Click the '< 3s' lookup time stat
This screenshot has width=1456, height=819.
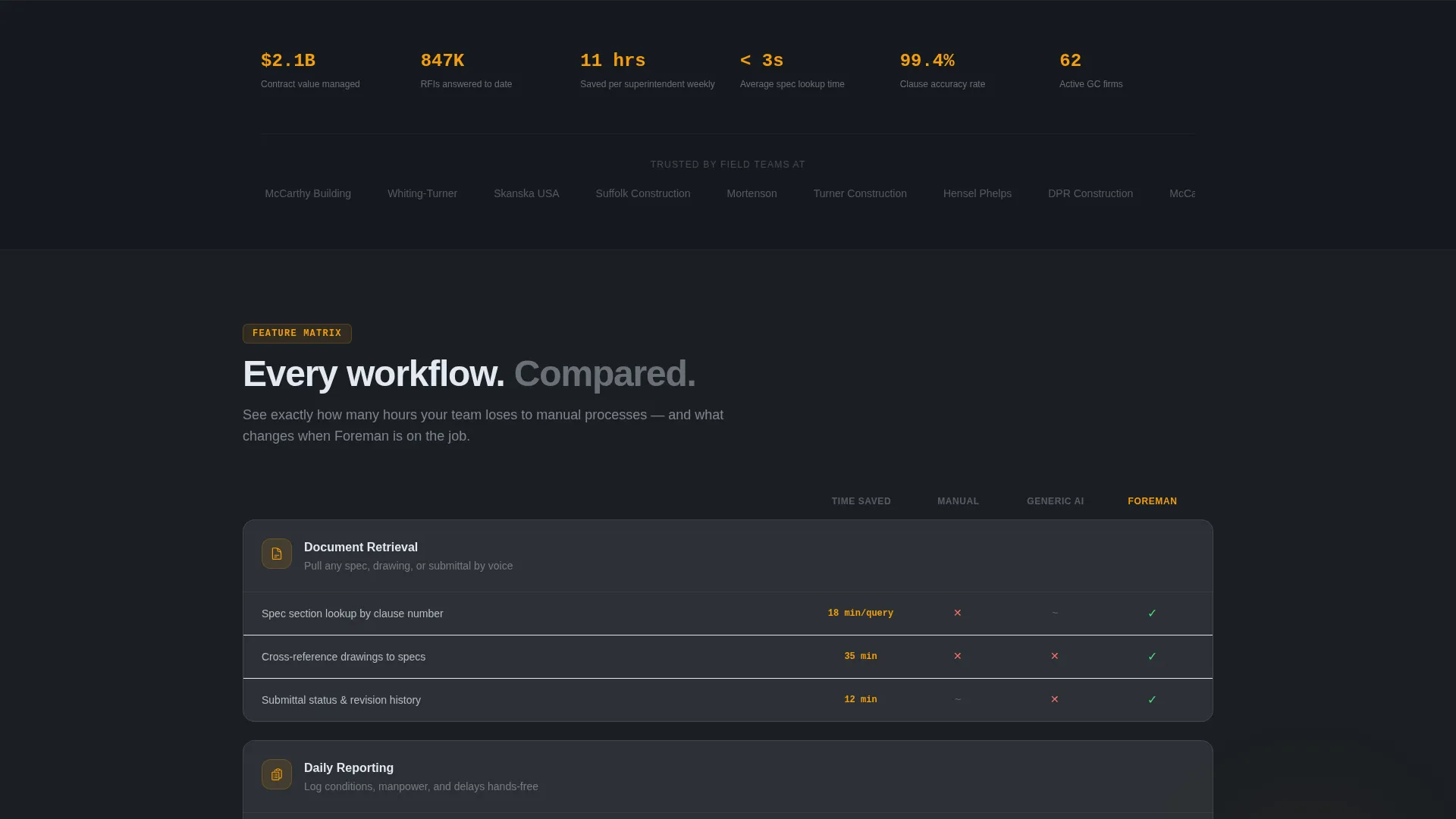[761, 61]
